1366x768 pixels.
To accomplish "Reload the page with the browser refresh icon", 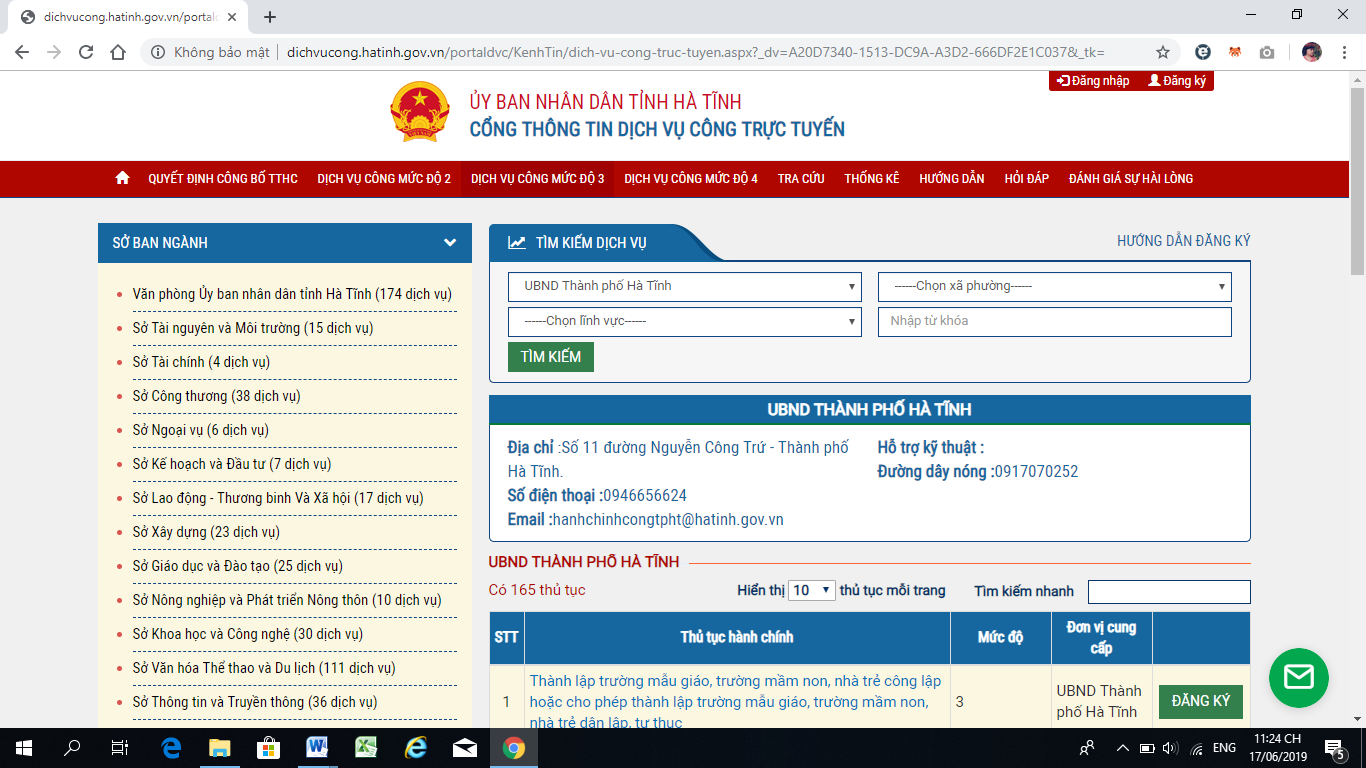I will coord(86,52).
